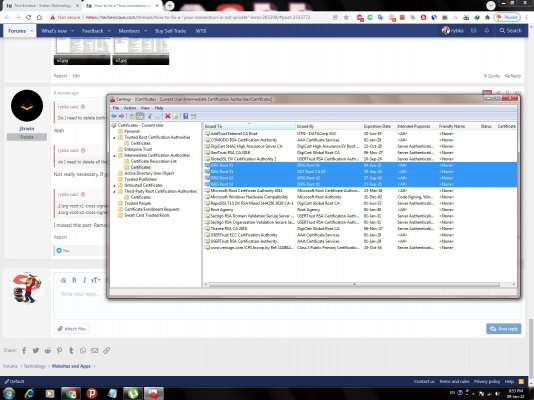Toggle the Show/Hide console tree button
The width and height of the screenshot is (534, 400).
pos(140,116)
